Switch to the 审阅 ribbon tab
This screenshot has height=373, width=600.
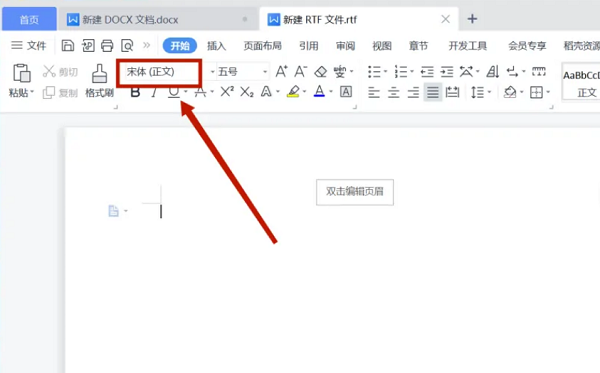click(346, 46)
